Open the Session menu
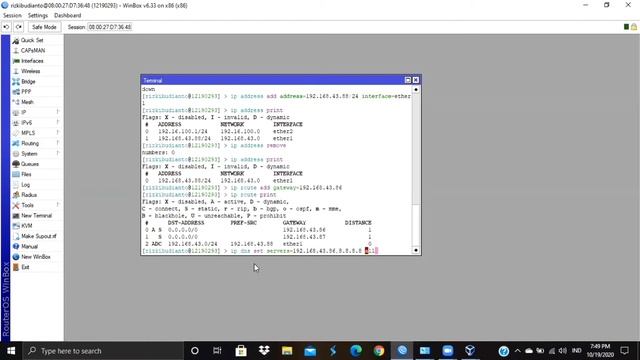This screenshot has width=640, height=360. [x=12, y=16]
